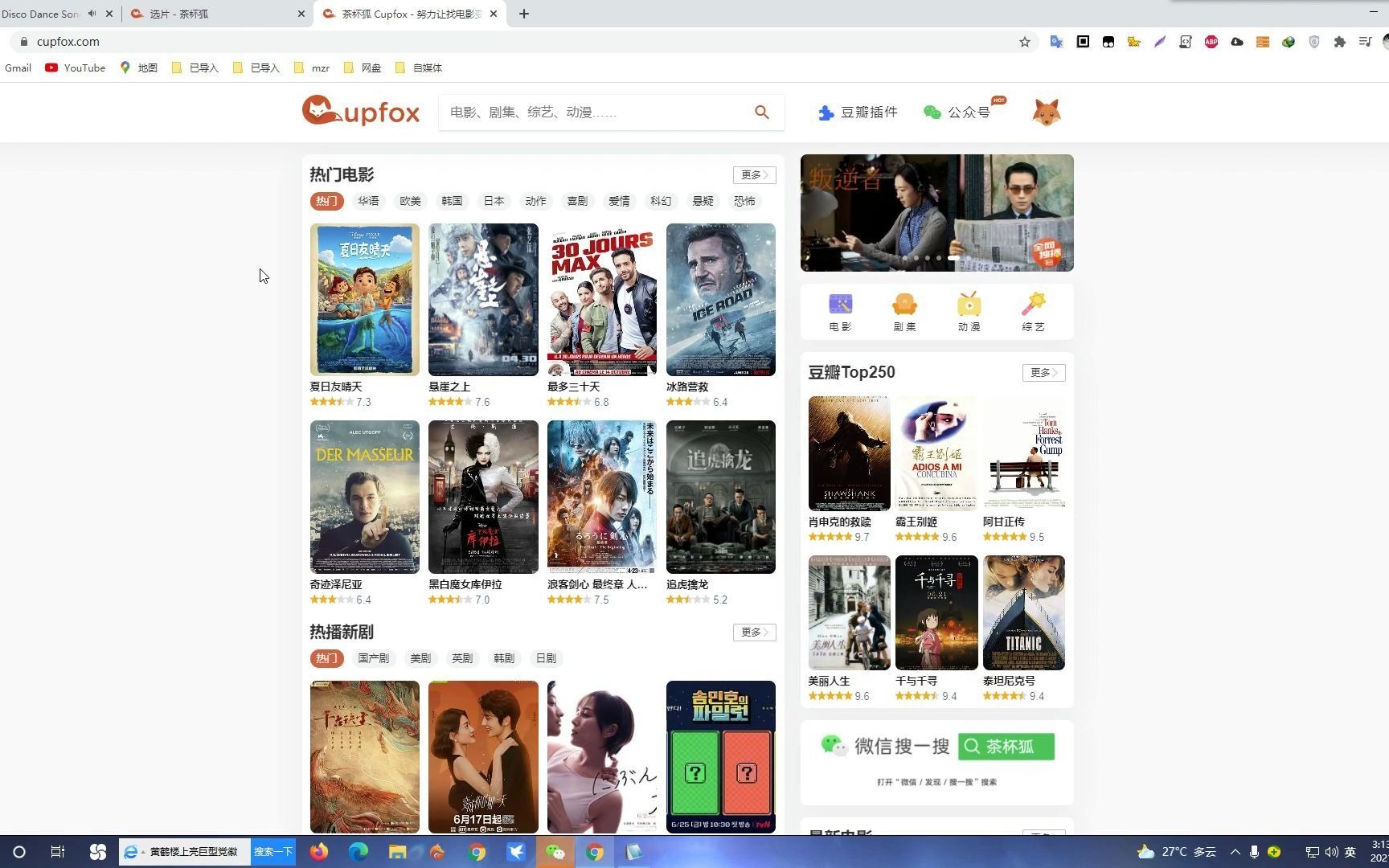Viewport: 1389px width, 868px height.
Task: Select 美剧 drama filter
Action: 420,658
